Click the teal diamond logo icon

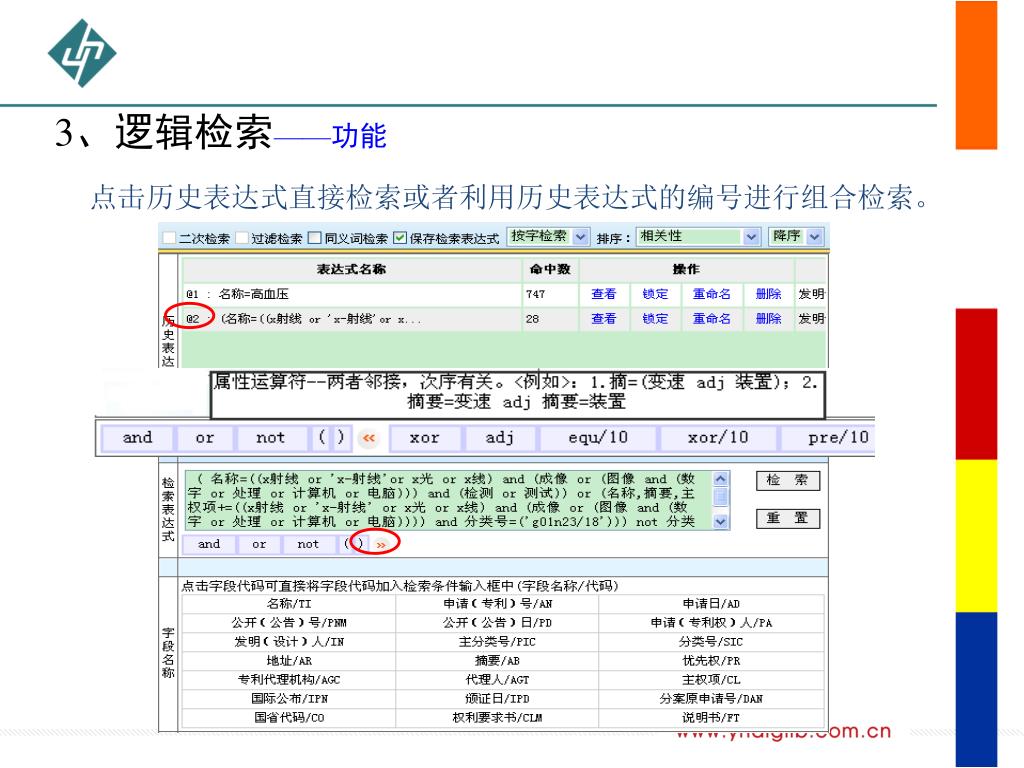click(x=82, y=53)
